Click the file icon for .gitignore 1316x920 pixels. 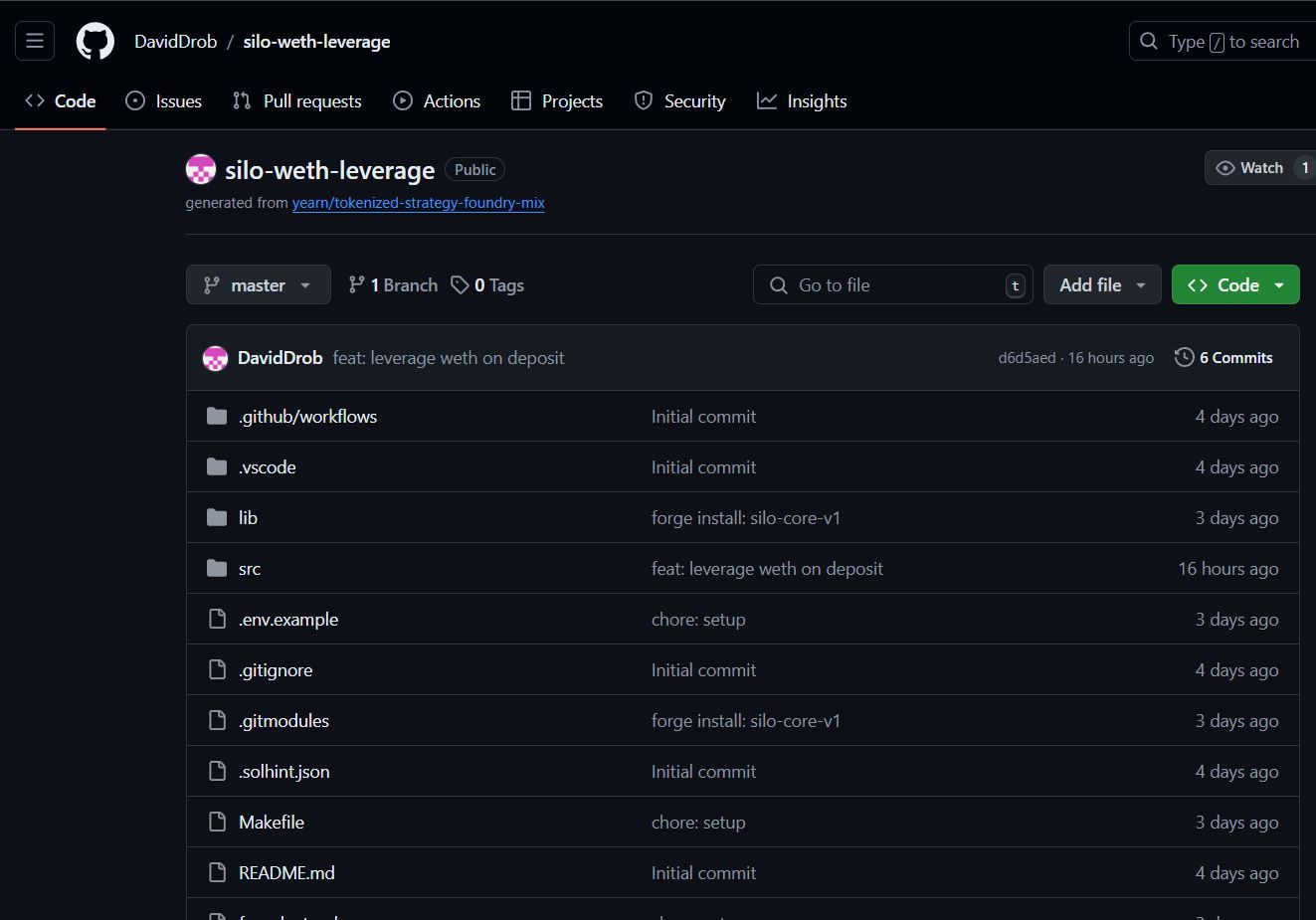pos(217,669)
